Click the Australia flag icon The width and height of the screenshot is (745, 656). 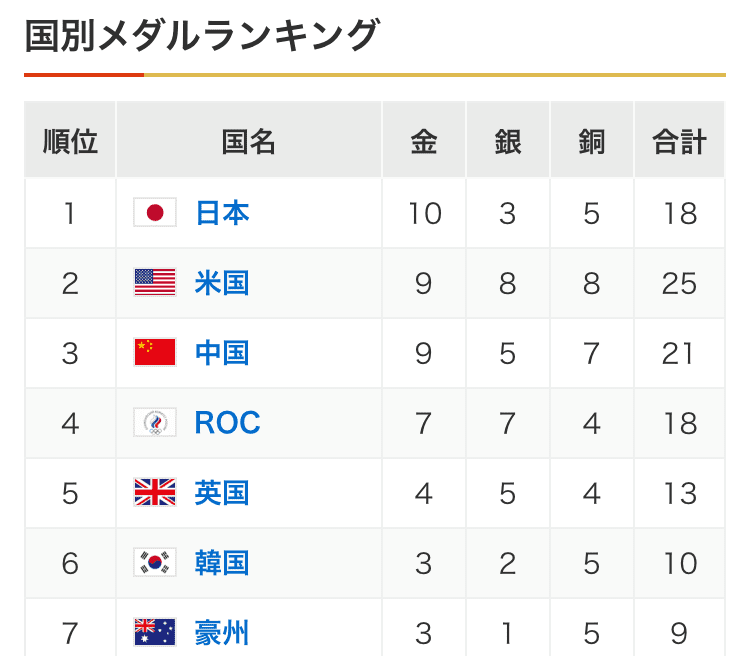tap(155, 633)
